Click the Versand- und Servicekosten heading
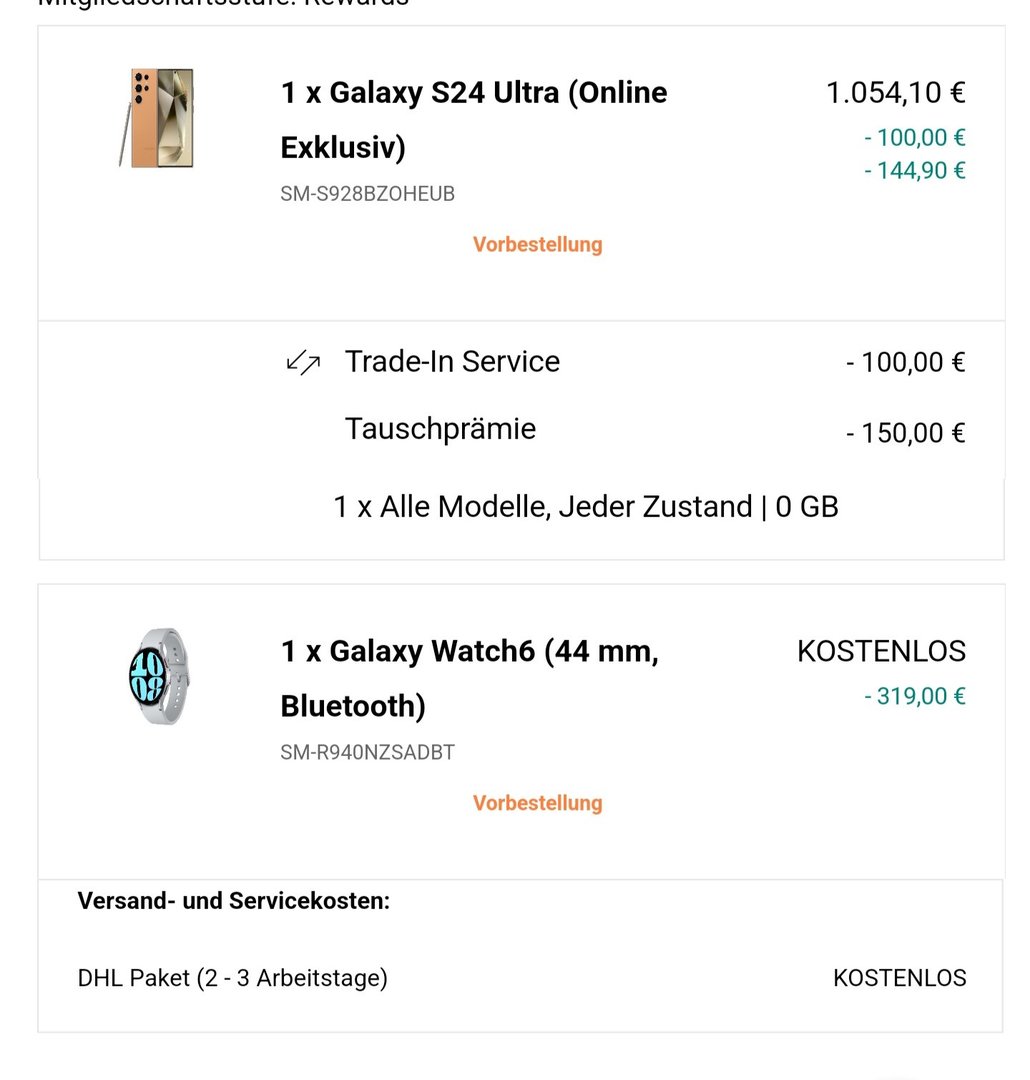 tap(233, 901)
